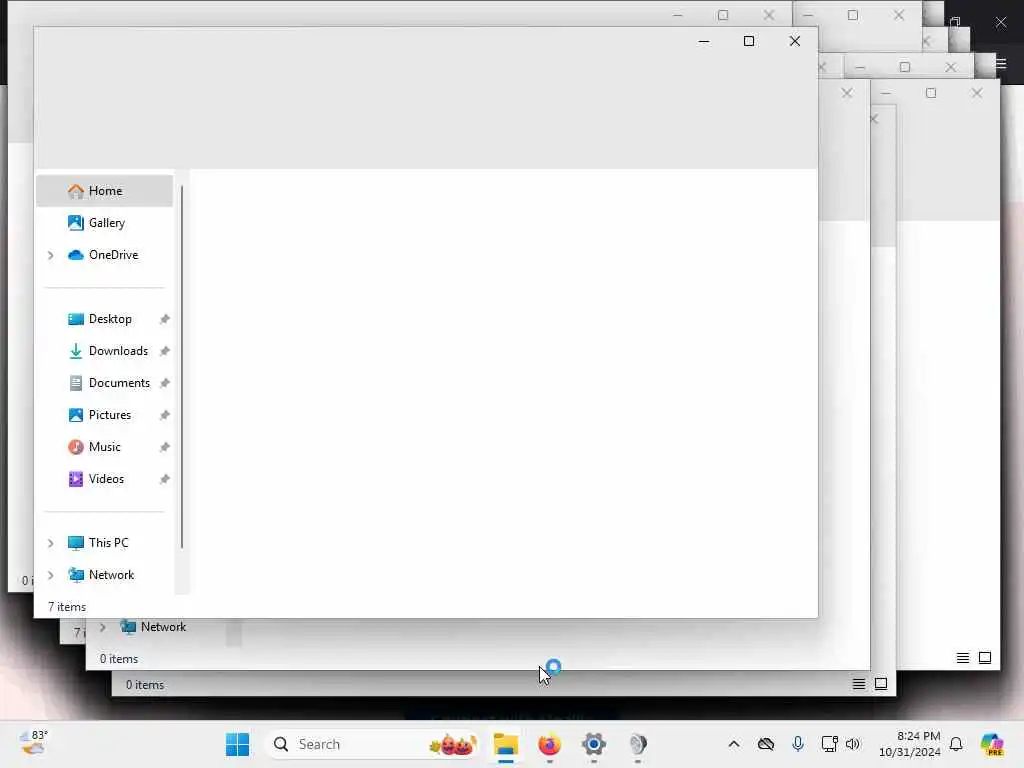Image resolution: width=1024 pixels, height=768 pixels.
Task: Open Home in the front Explorer sidebar
Action: pyautogui.click(x=104, y=191)
